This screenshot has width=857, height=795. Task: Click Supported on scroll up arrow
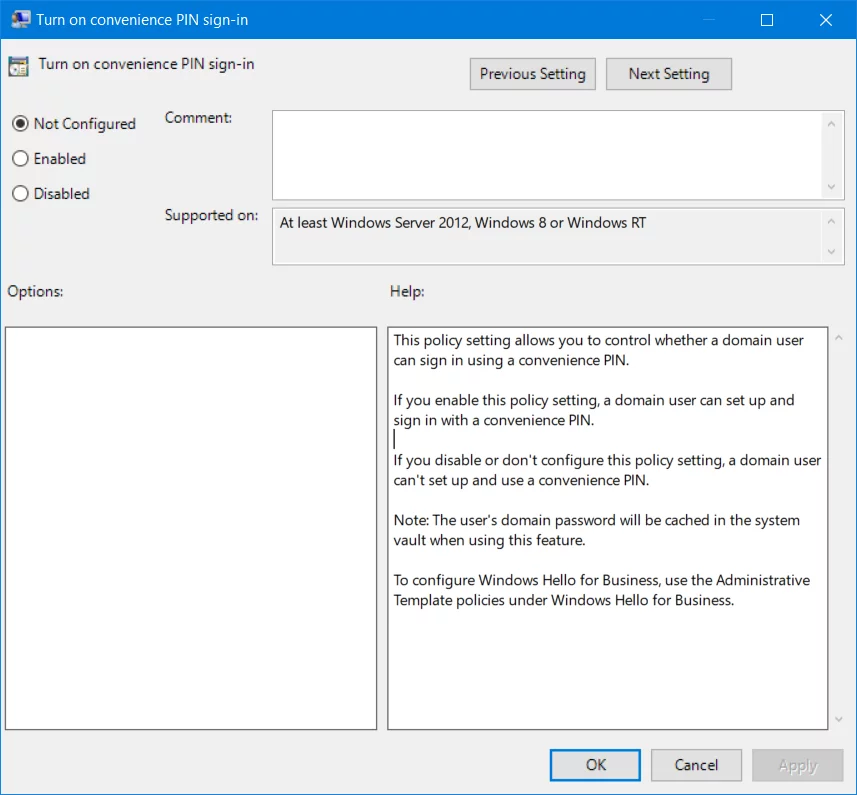click(x=831, y=221)
